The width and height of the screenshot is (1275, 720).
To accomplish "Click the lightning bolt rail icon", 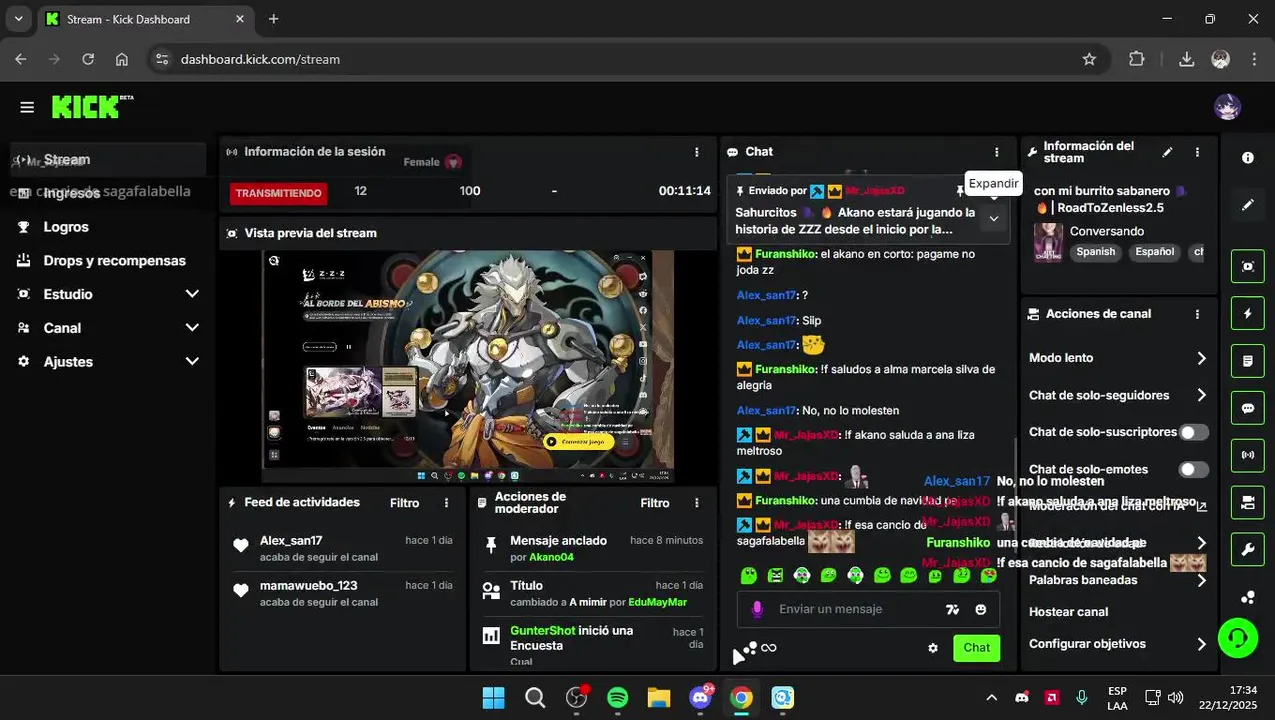I will coord(1248,314).
